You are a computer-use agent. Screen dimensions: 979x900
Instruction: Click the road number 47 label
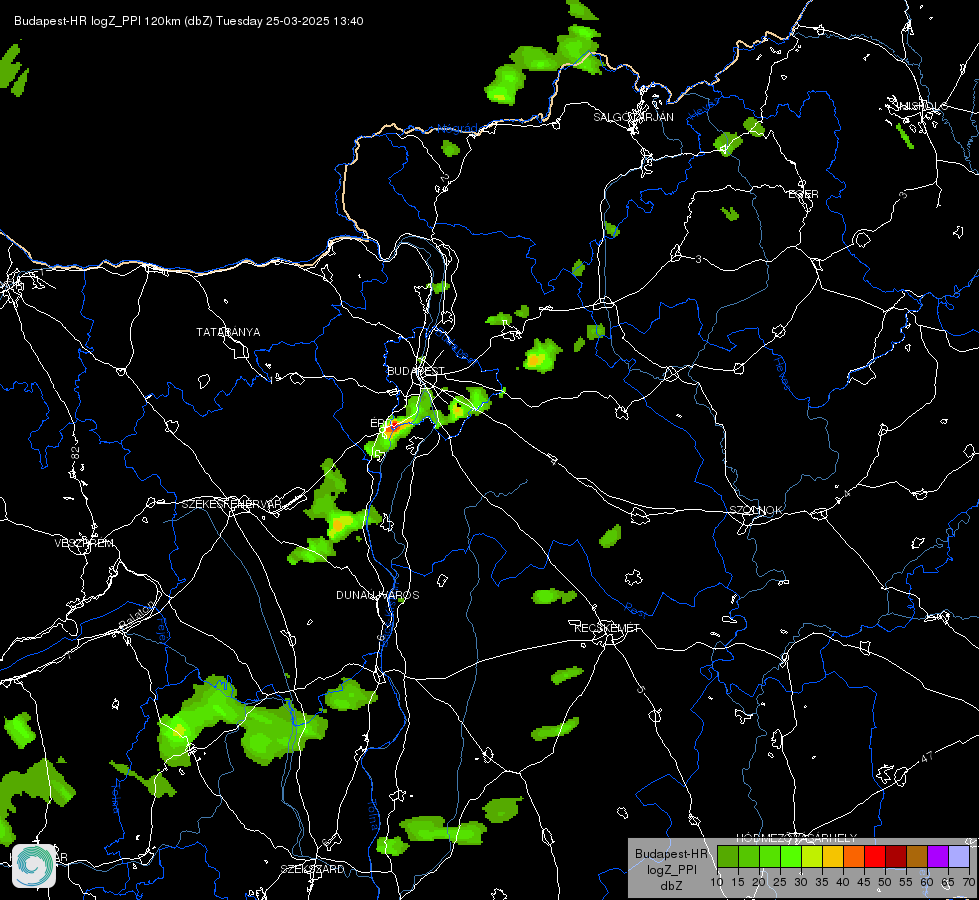pyautogui.click(x=927, y=757)
